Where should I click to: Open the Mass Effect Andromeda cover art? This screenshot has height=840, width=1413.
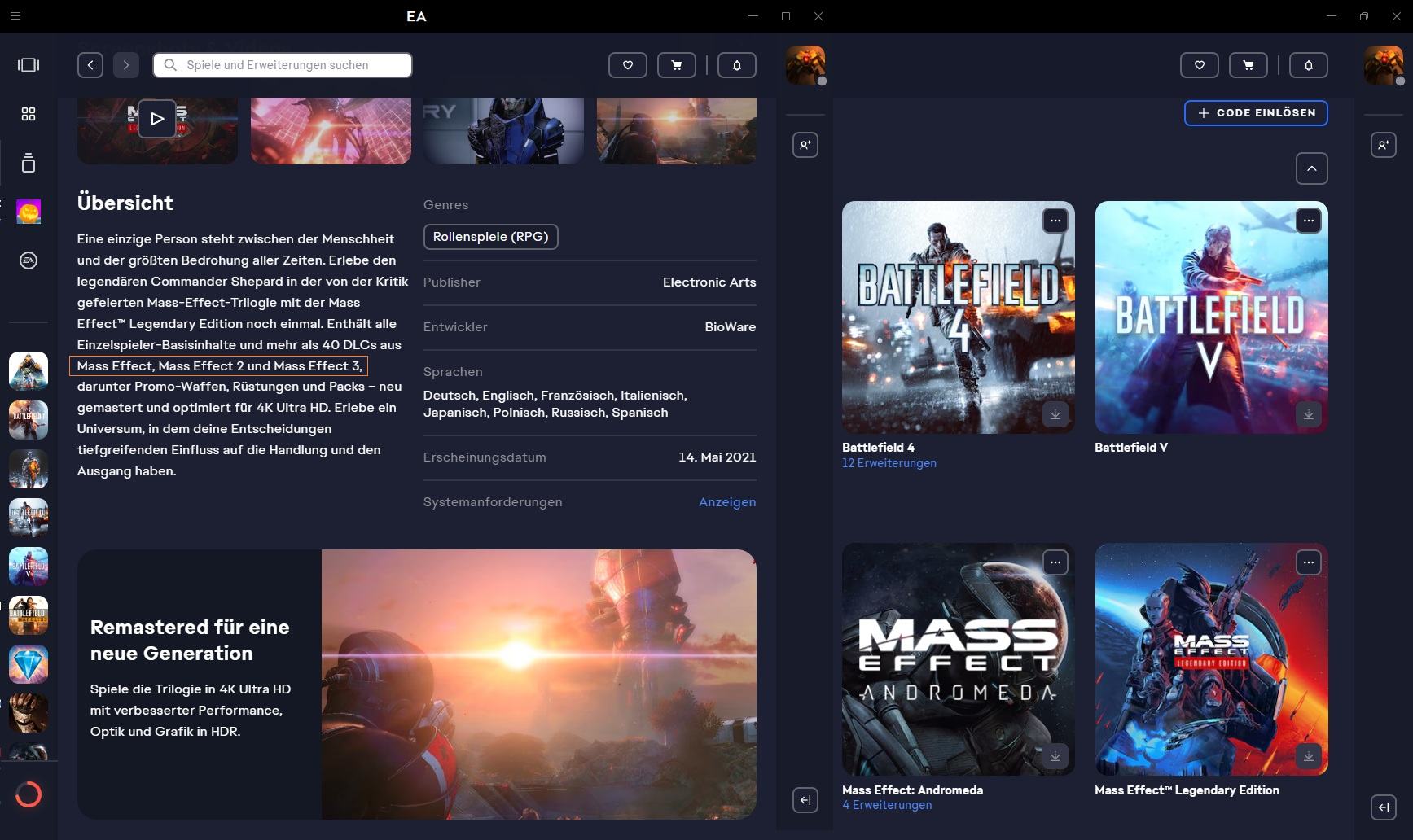coord(959,659)
